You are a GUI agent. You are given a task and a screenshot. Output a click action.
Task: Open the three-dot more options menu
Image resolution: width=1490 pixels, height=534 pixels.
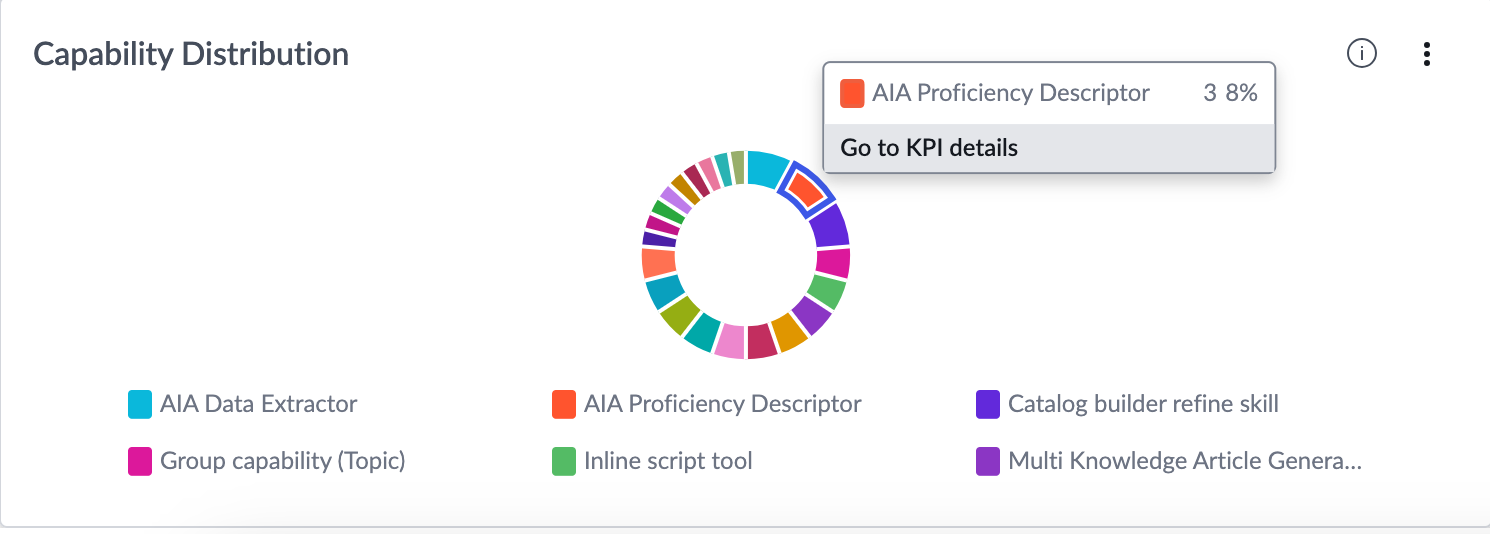pyautogui.click(x=1427, y=54)
